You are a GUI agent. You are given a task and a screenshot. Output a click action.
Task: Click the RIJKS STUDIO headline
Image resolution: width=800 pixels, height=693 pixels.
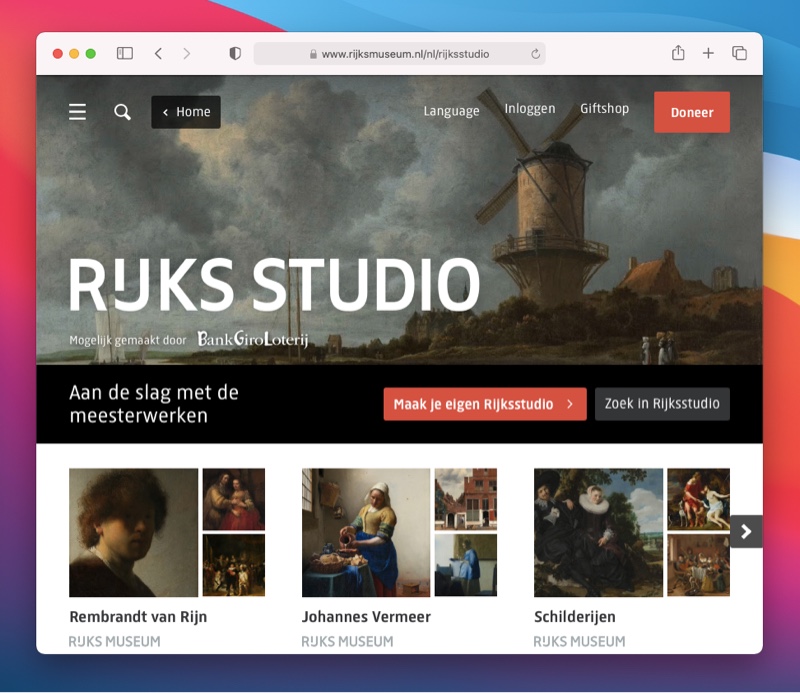[274, 284]
